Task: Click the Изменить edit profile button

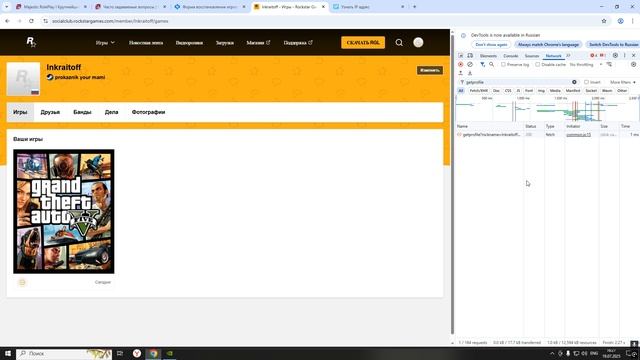Action: click(429, 70)
